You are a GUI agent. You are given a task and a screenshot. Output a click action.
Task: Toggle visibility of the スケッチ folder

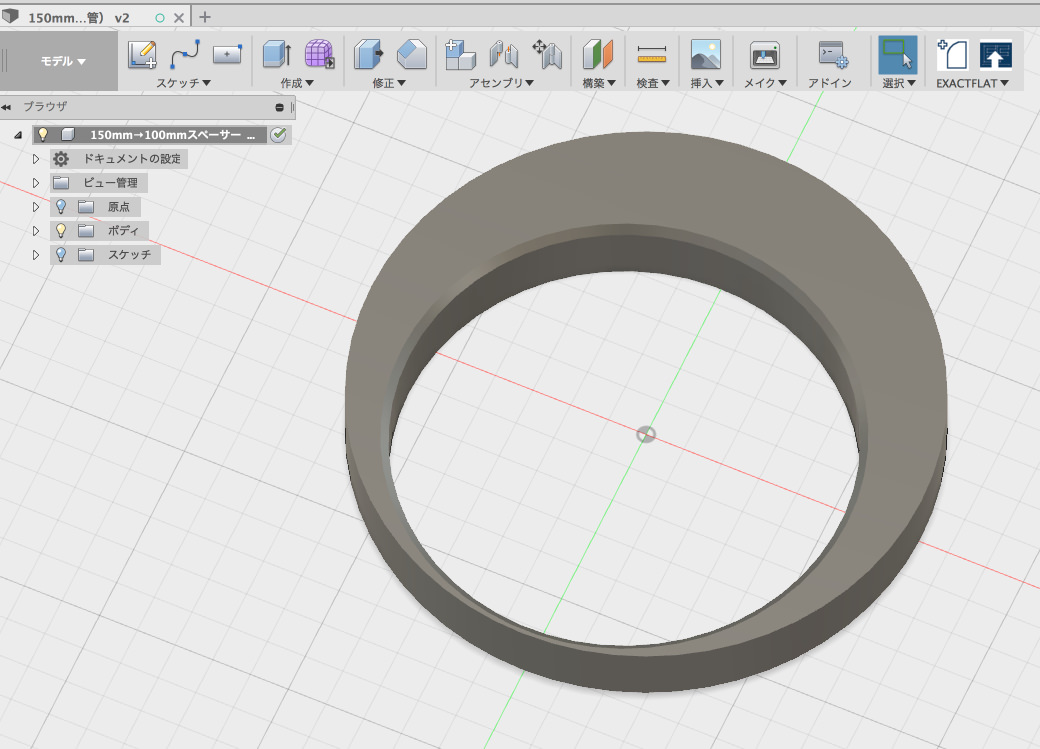[61, 255]
